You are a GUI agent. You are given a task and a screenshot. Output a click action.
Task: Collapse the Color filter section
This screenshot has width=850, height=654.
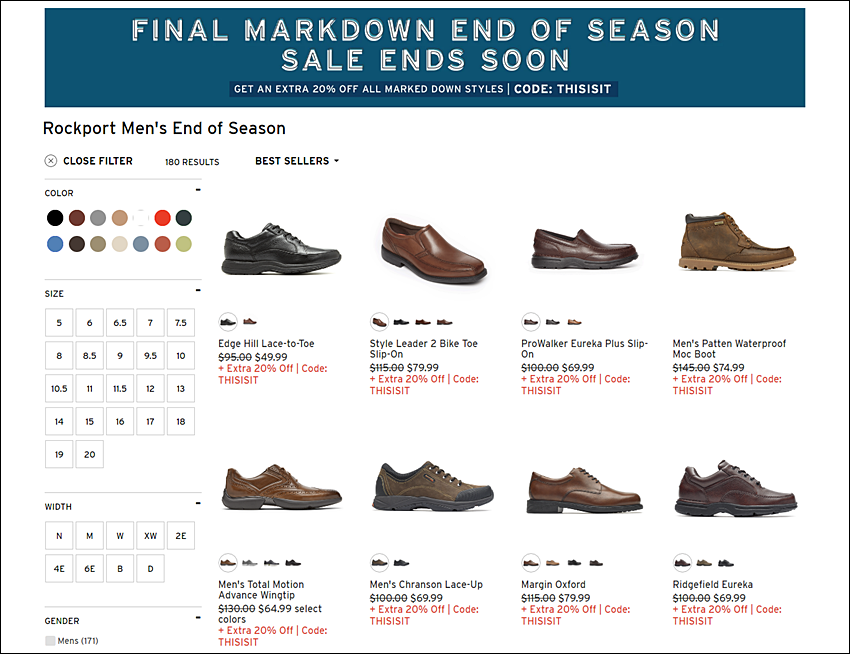pos(198,190)
